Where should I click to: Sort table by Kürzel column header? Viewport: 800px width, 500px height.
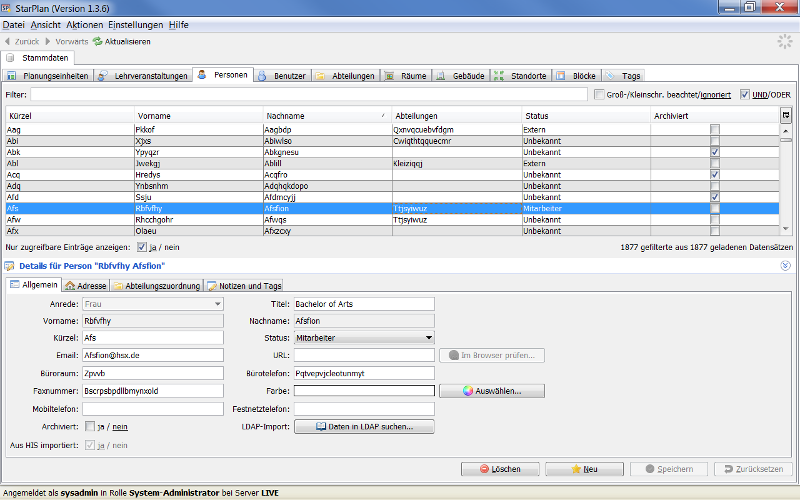click(x=70, y=116)
